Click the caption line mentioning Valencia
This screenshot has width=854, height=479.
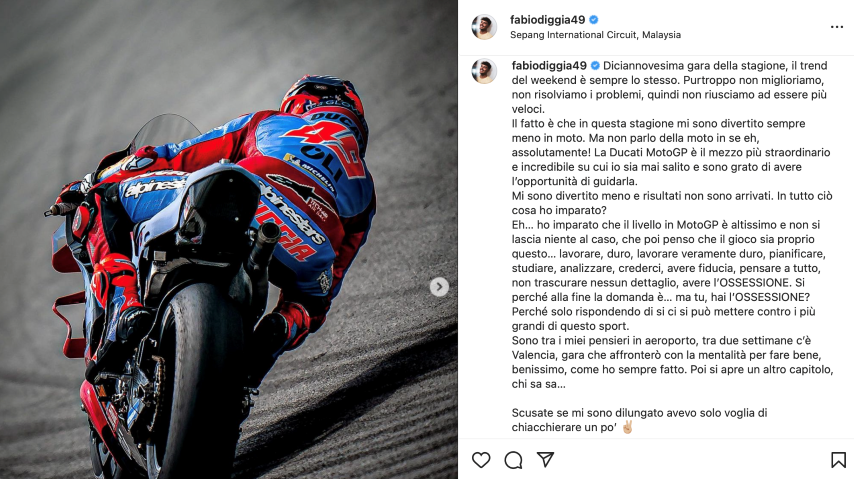[666, 355]
